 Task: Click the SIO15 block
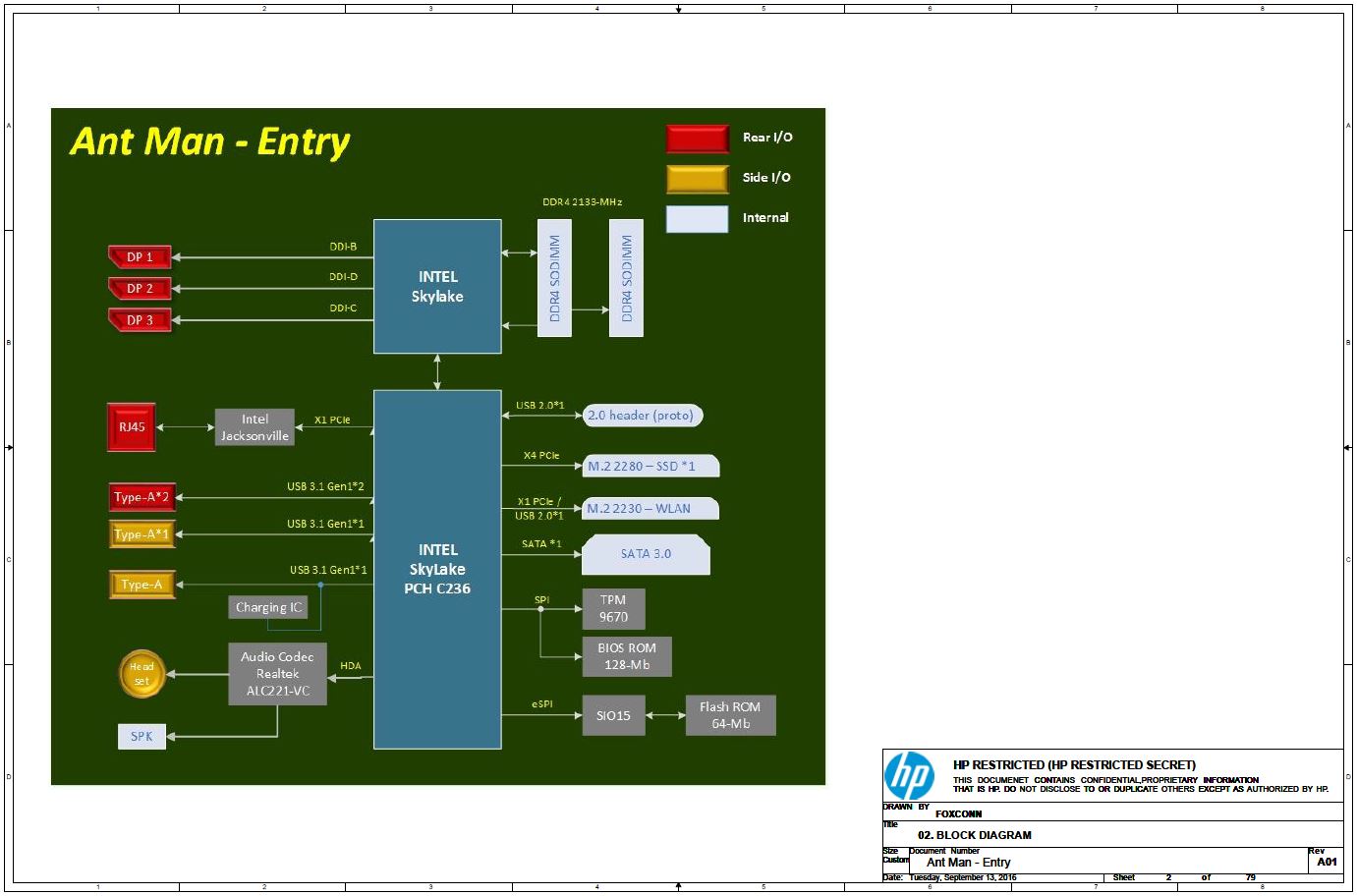(613, 715)
